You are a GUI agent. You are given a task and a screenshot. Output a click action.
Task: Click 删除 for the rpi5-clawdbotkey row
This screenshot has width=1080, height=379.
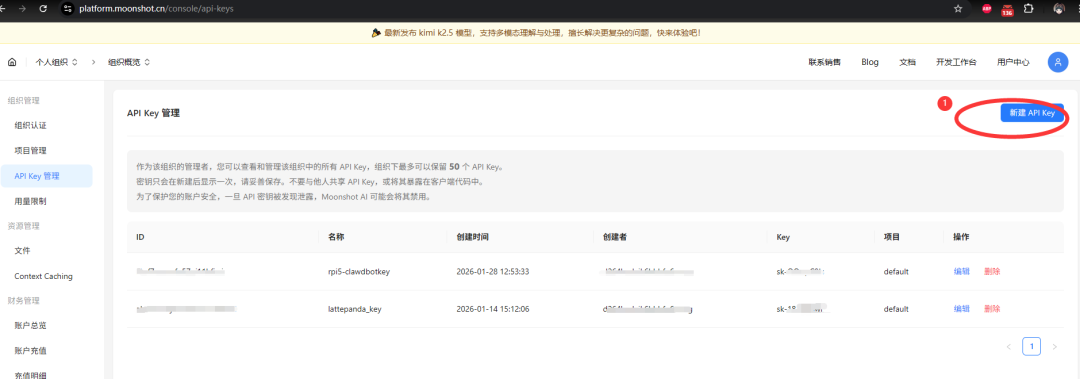993,272
